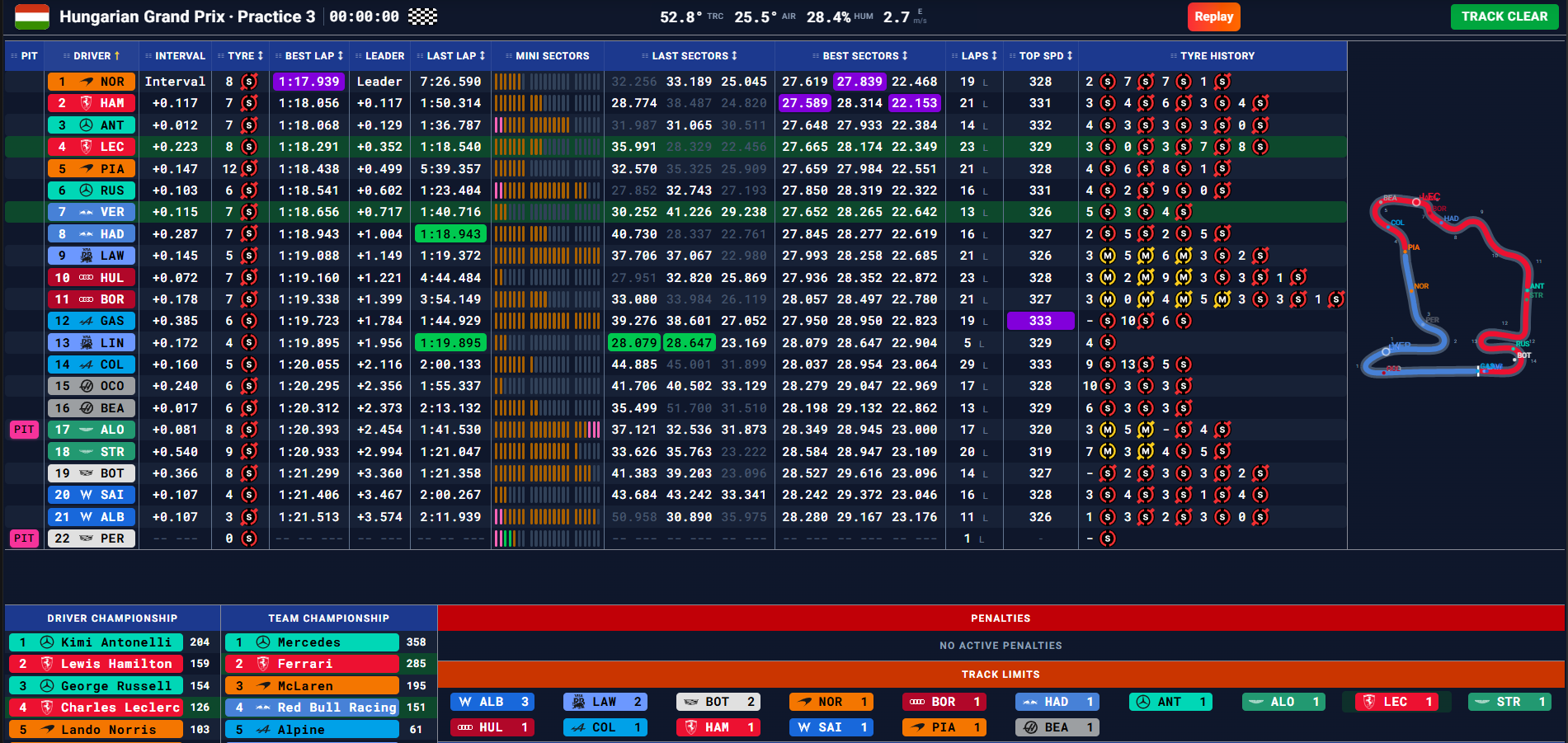1568x743 pixels.
Task: Click the purple 333 top speed cell
Action: (x=1041, y=321)
